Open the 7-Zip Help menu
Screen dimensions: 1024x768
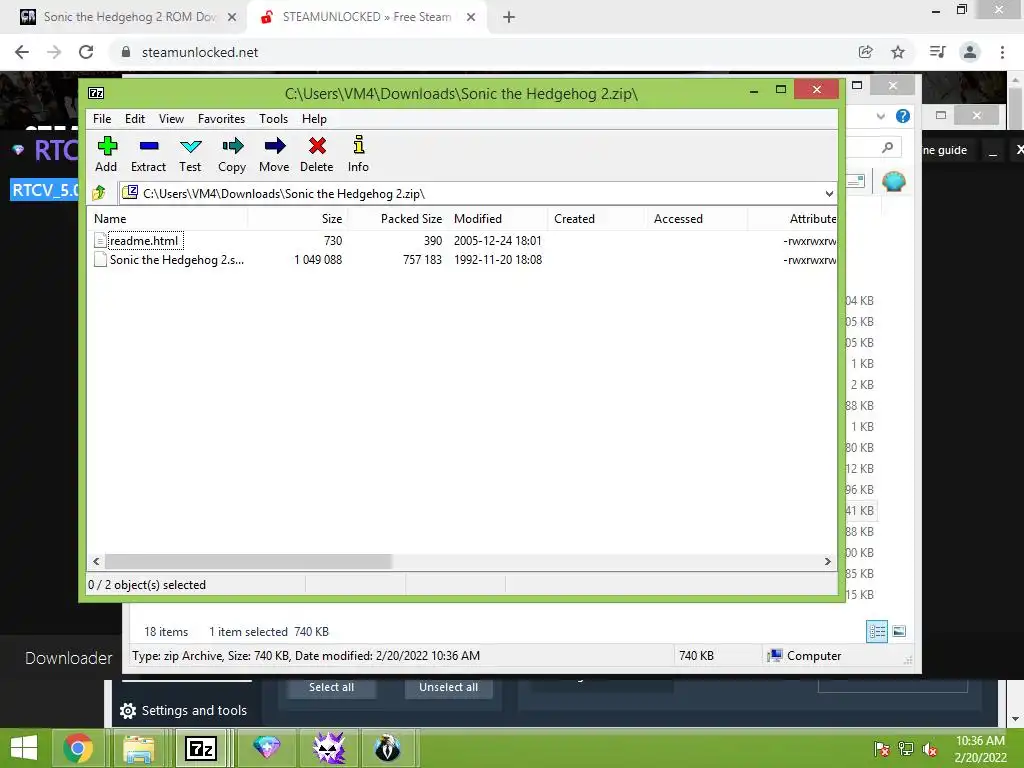(x=314, y=119)
